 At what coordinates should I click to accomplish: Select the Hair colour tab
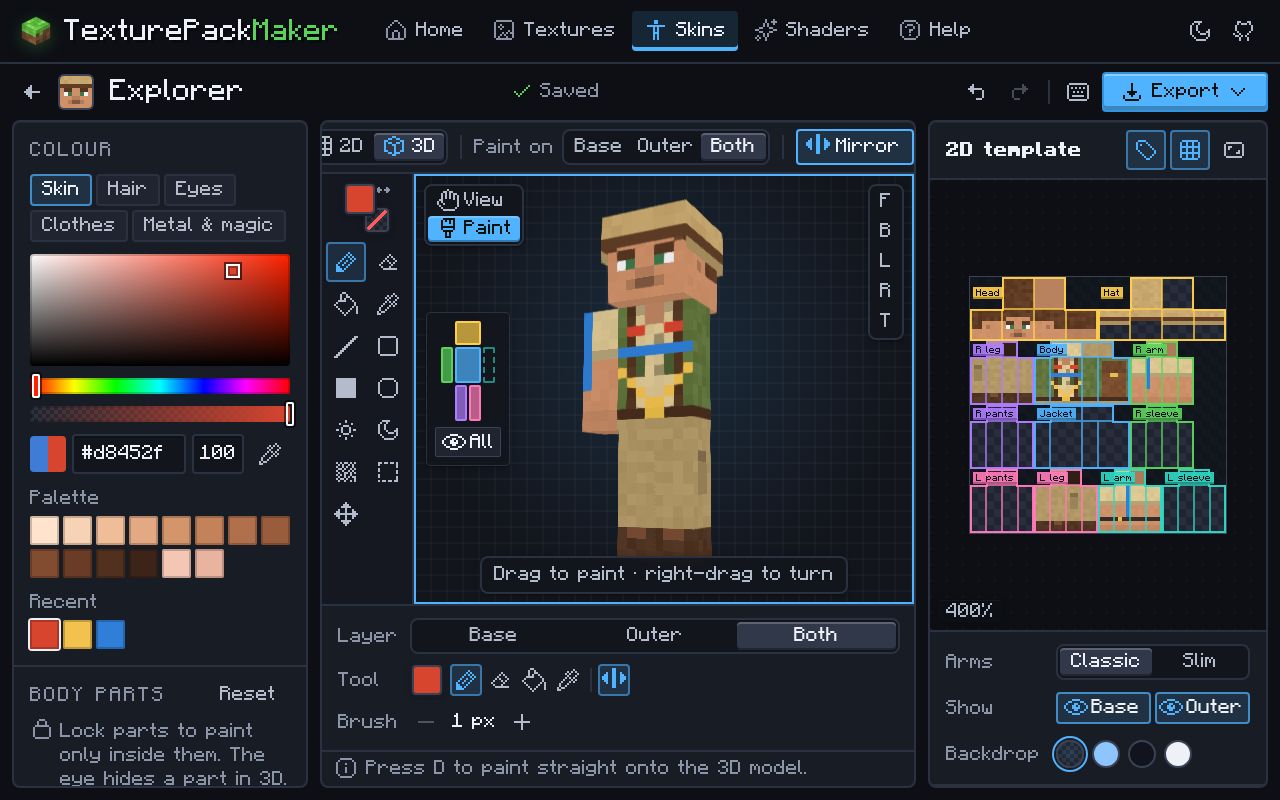point(127,189)
